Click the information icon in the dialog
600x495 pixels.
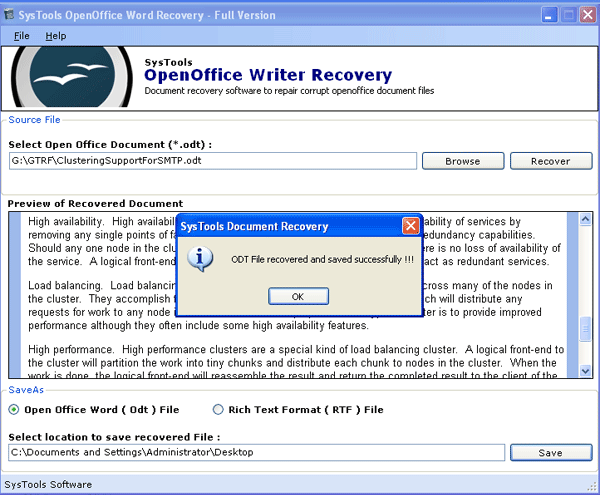point(200,259)
